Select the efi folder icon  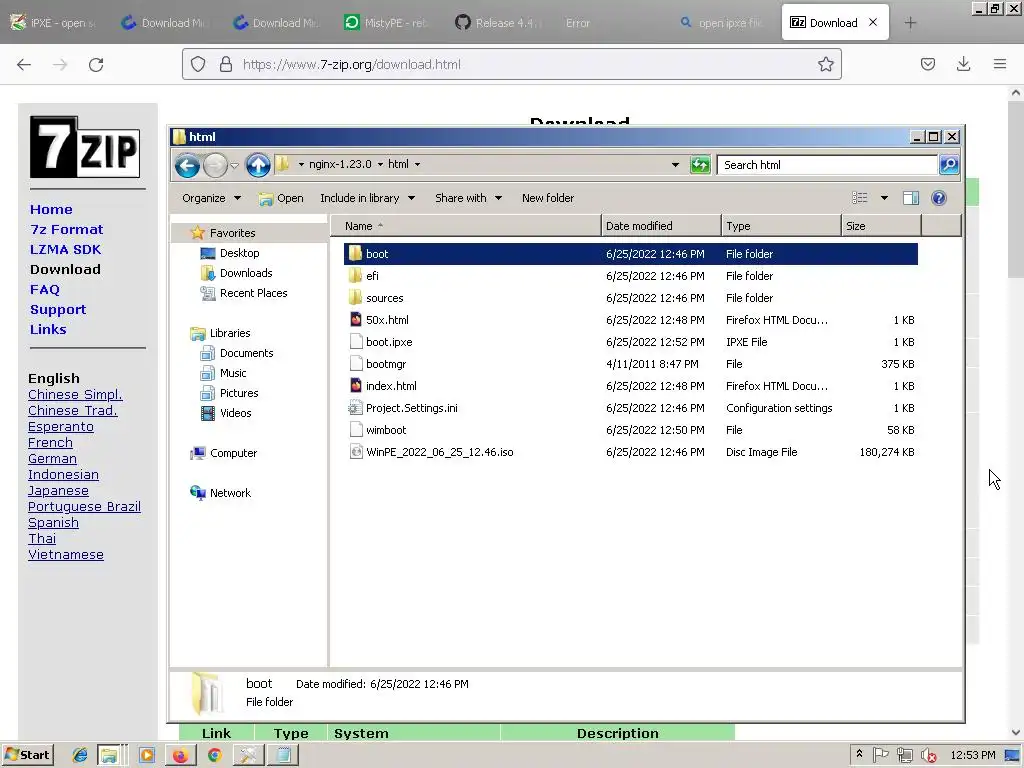click(x=355, y=276)
